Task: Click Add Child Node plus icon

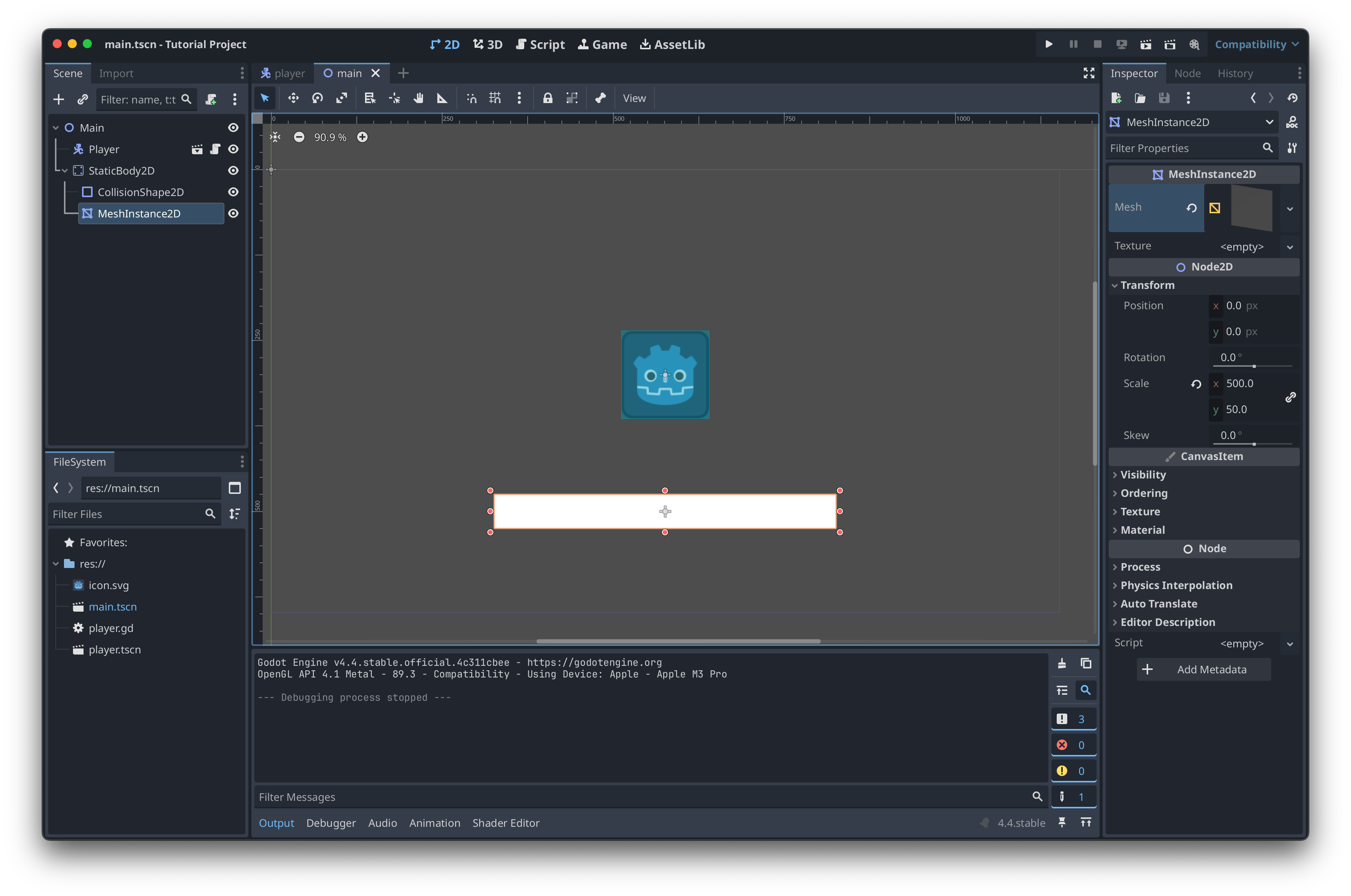Action: (x=58, y=99)
